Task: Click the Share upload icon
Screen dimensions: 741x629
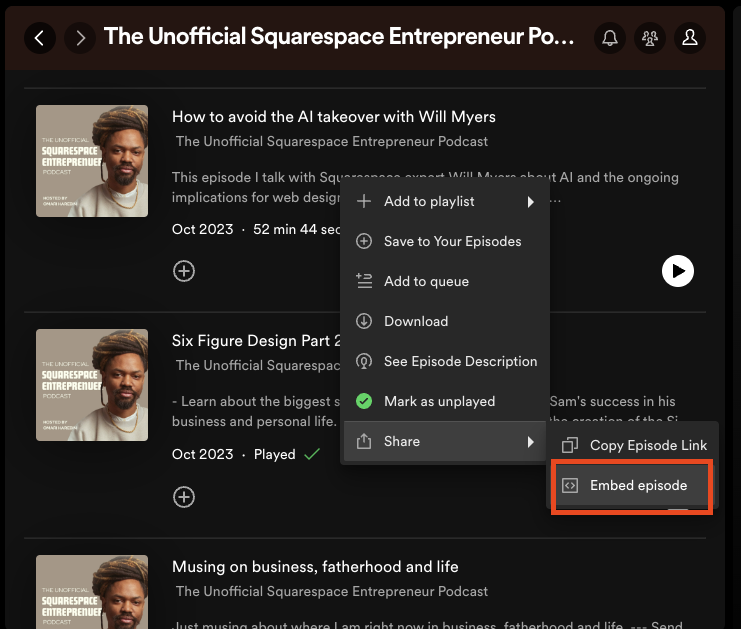Action: [x=364, y=441]
